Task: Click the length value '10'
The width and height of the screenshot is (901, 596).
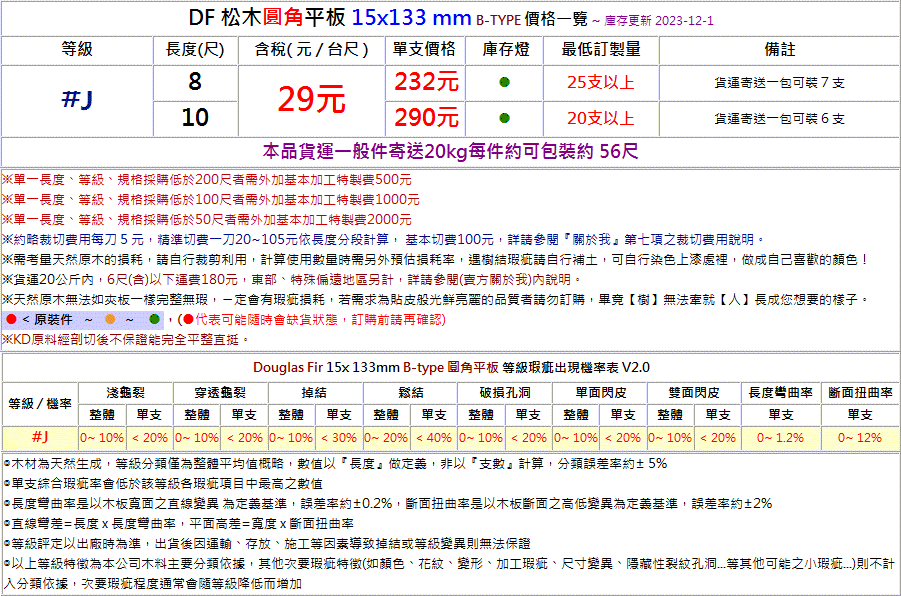Action: (x=195, y=118)
